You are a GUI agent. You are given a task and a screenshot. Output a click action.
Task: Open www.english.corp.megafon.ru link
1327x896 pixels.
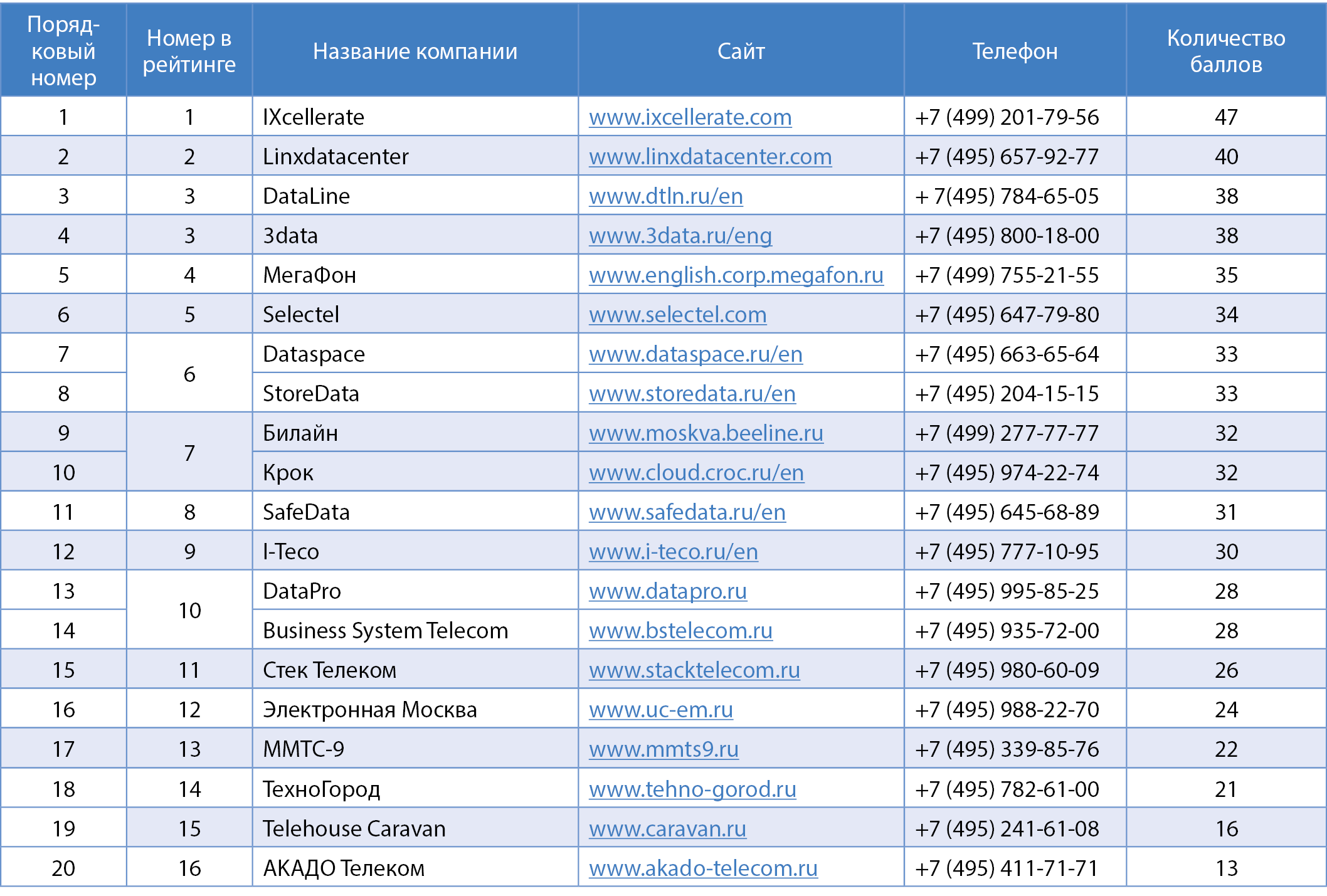tap(736, 275)
